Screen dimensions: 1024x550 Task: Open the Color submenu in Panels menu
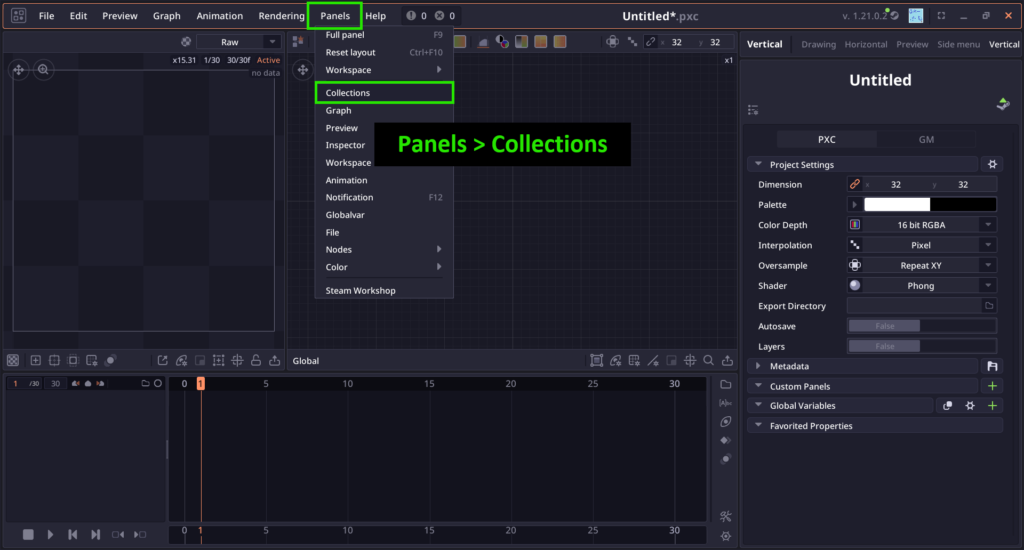click(x=384, y=267)
